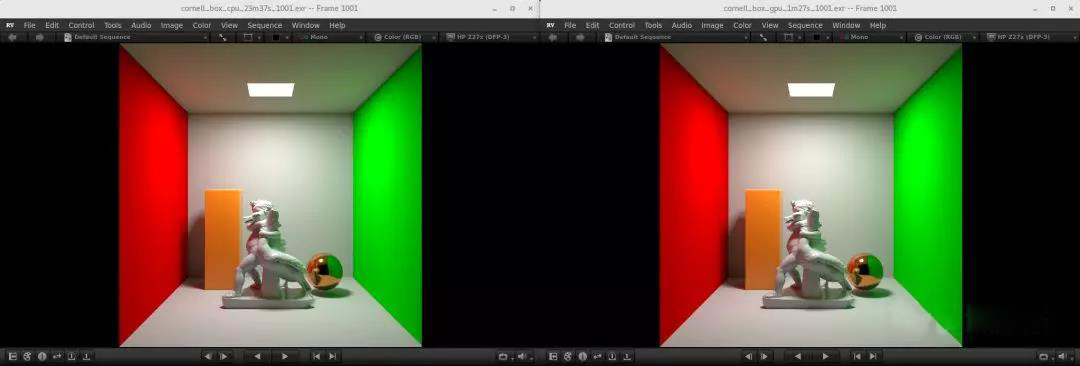The height and width of the screenshot is (366, 1080).
Task: Open the session manager icon in the right bottom toolbar
Action: (x=553, y=356)
